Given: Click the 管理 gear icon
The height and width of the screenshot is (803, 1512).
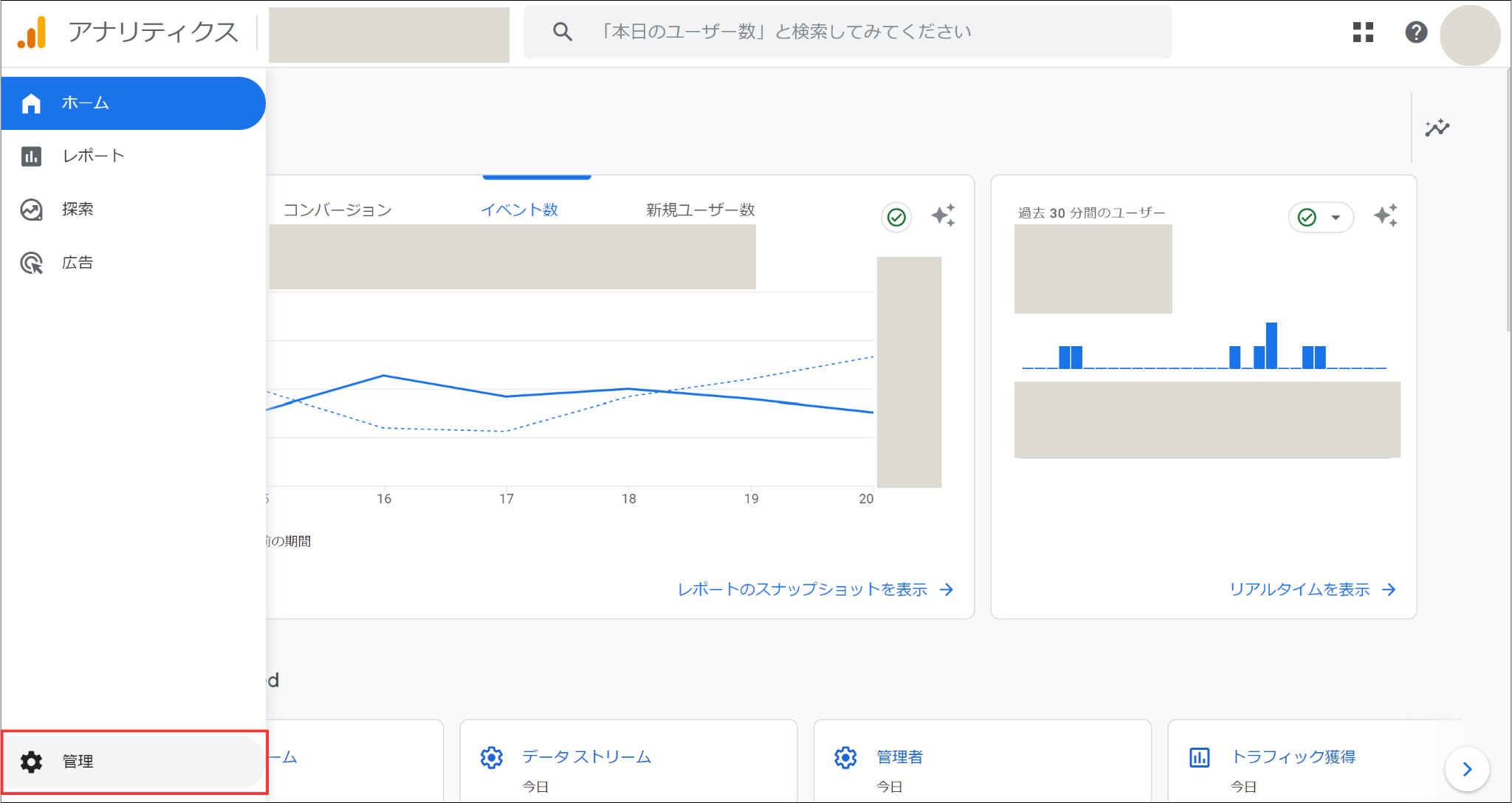Looking at the screenshot, I should [31, 762].
